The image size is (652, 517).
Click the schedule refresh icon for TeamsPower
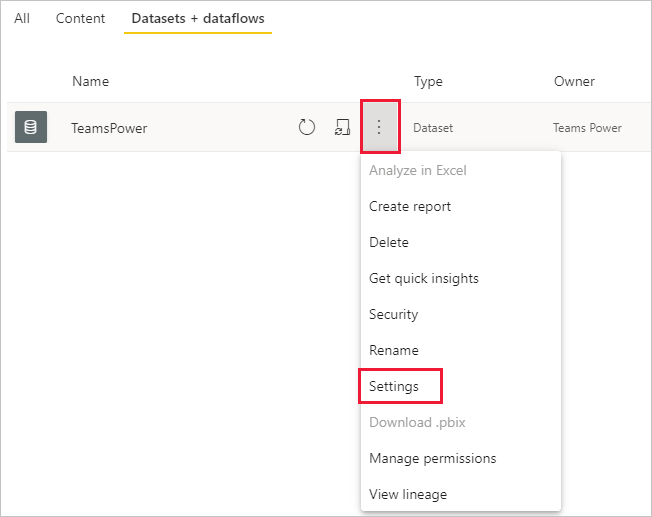pos(342,127)
